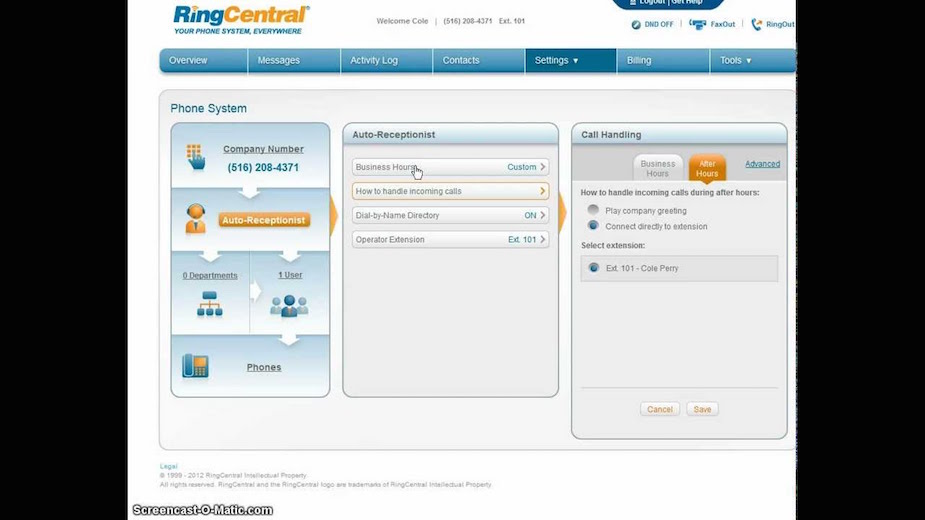Image resolution: width=925 pixels, height=520 pixels.
Task: Expand How to handle incoming calls row
Action: 450,191
